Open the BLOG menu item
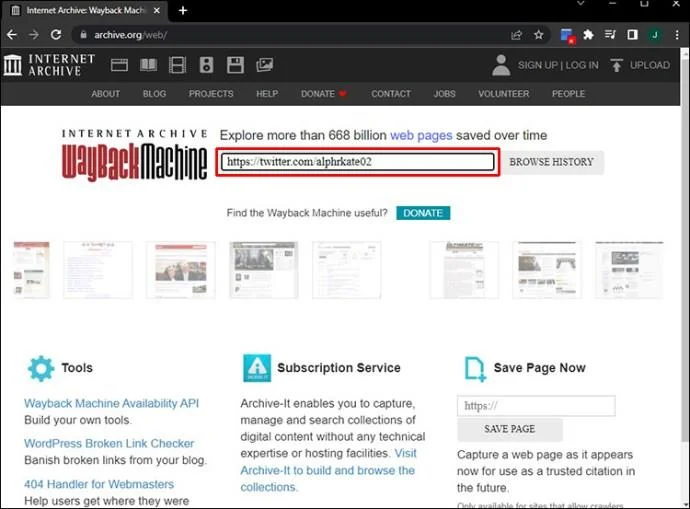 click(x=154, y=94)
